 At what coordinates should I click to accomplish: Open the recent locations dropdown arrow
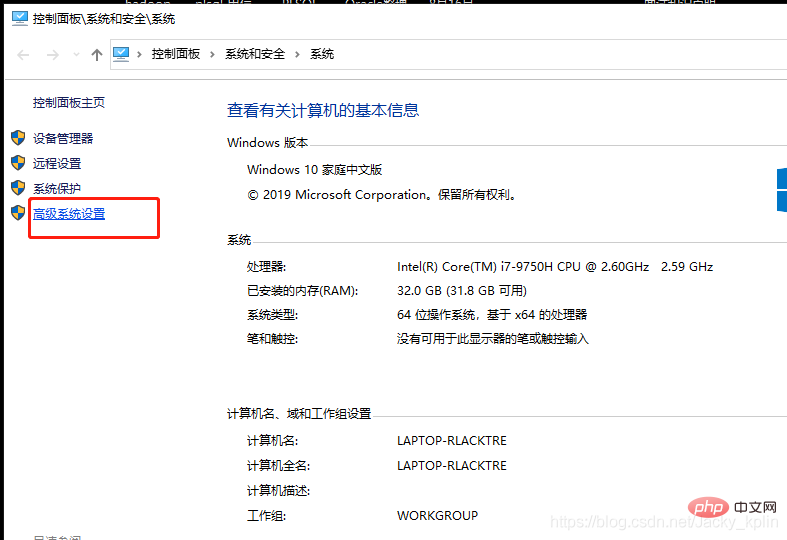75,55
